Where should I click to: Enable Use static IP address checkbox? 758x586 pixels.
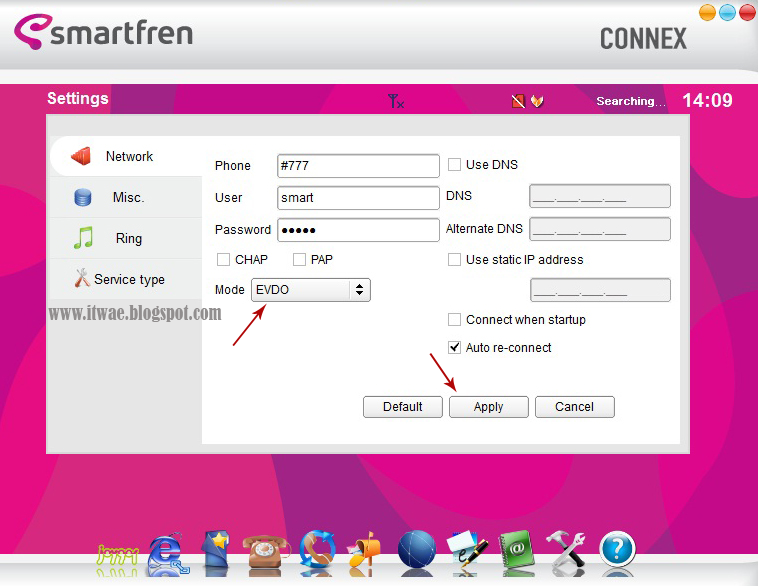(454, 260)
